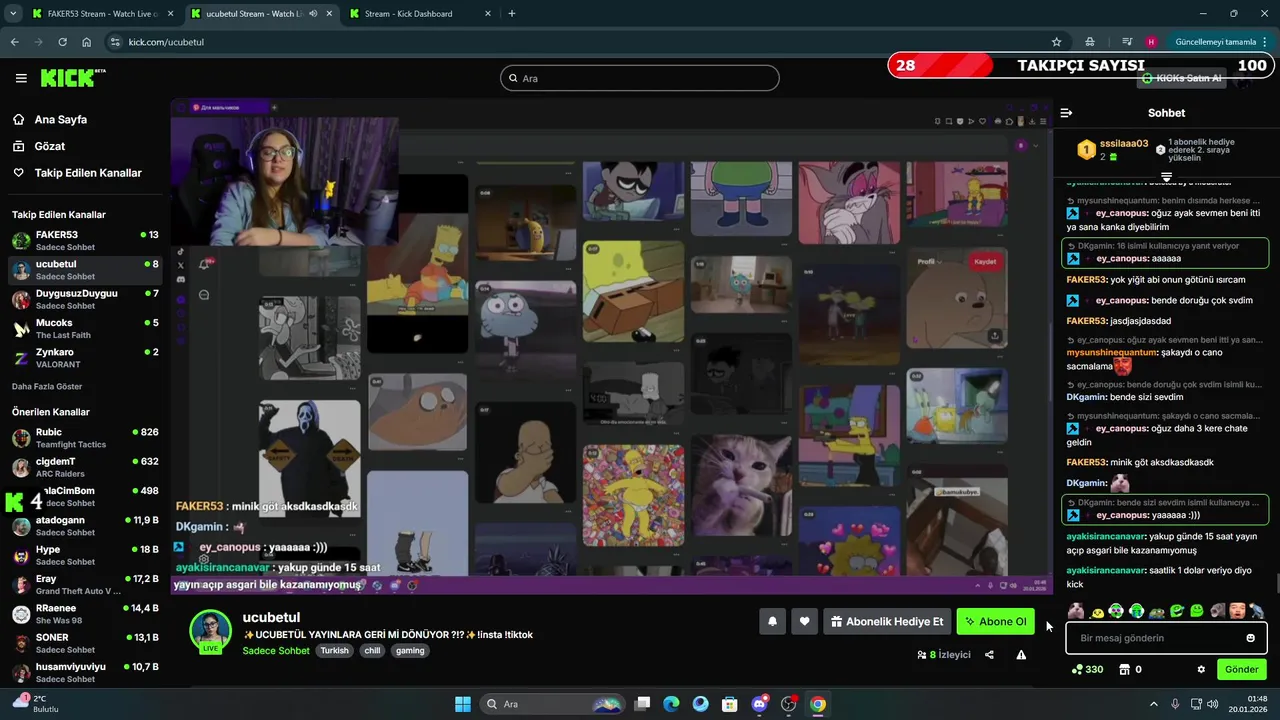Viewport: 1280px width, 720px height.
Task: Open Windows Start menu
Action: click(x=463, y=704)
